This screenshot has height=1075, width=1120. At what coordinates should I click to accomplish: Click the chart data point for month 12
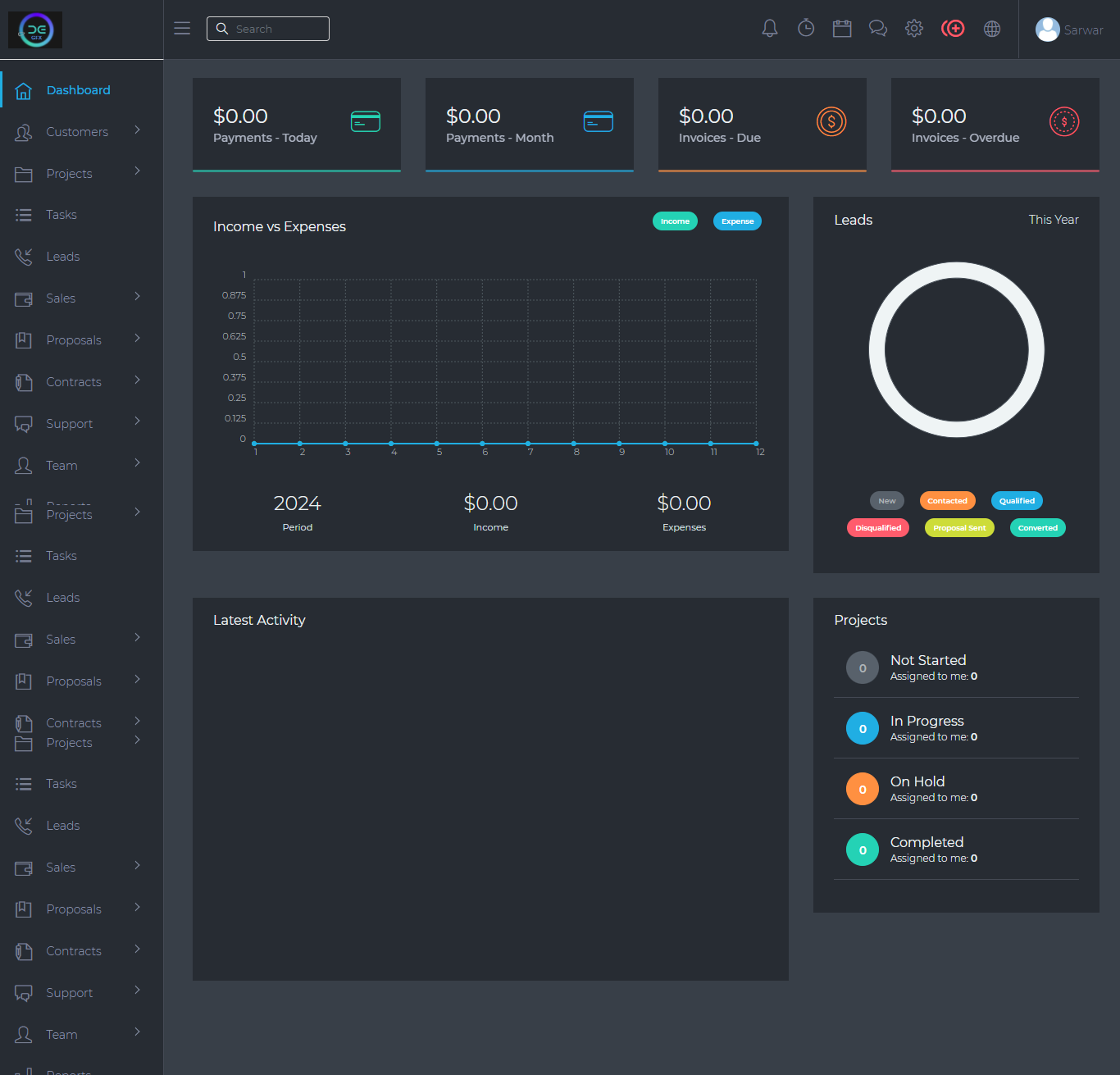[756, 444]
